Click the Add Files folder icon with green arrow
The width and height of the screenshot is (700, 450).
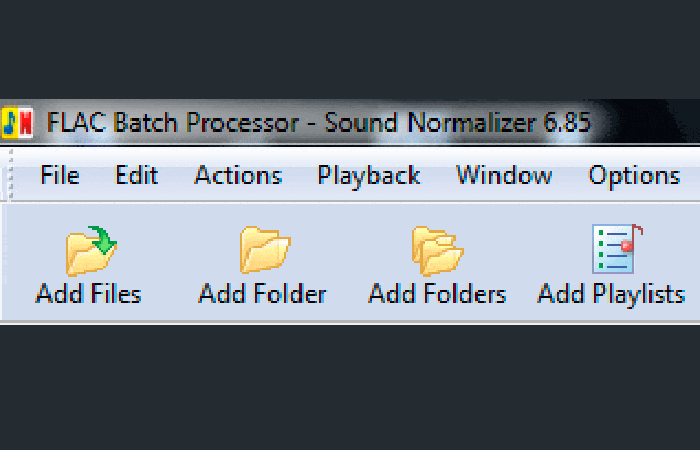[91, 251]
